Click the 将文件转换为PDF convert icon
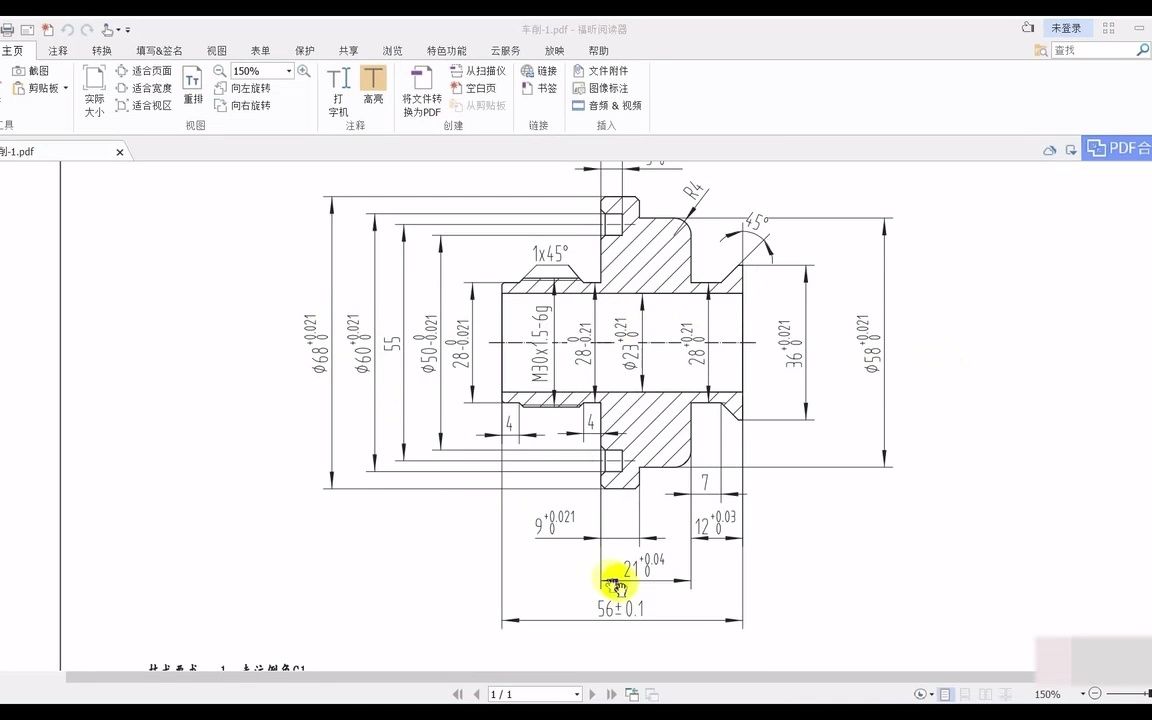 click(421, 88)
